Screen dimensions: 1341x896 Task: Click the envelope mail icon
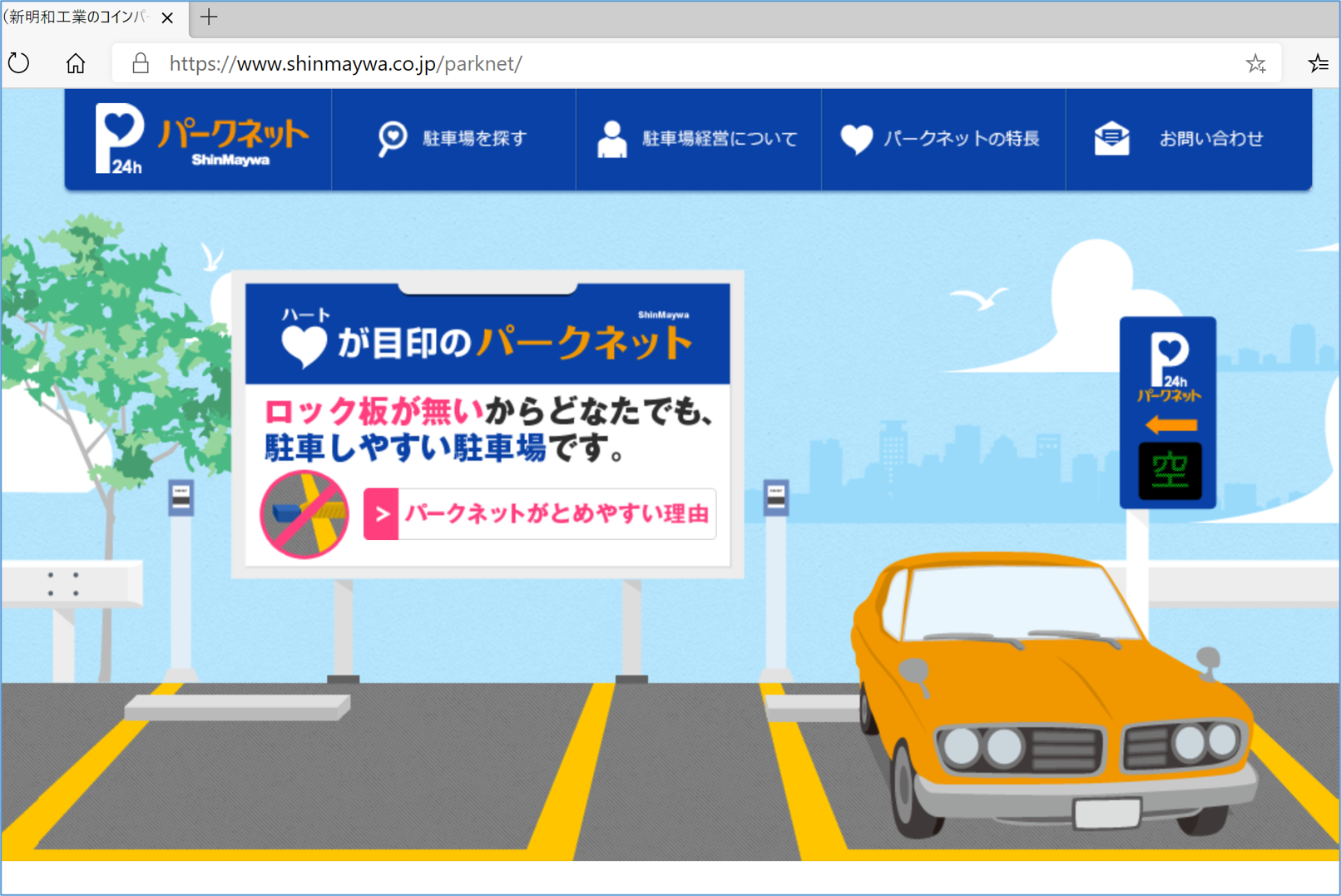click(x=1111, y=138)
